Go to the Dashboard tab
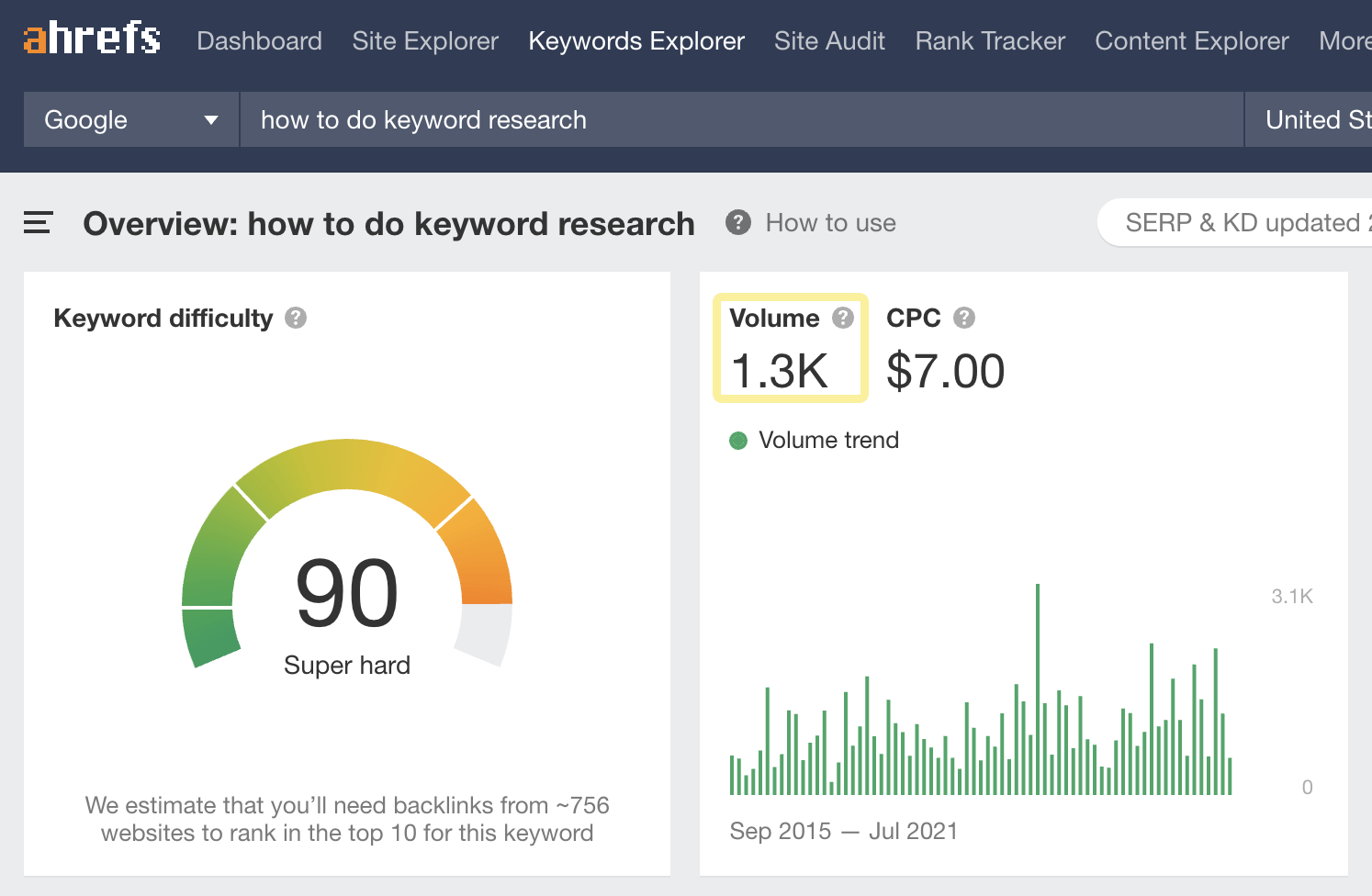 [259, 40]
